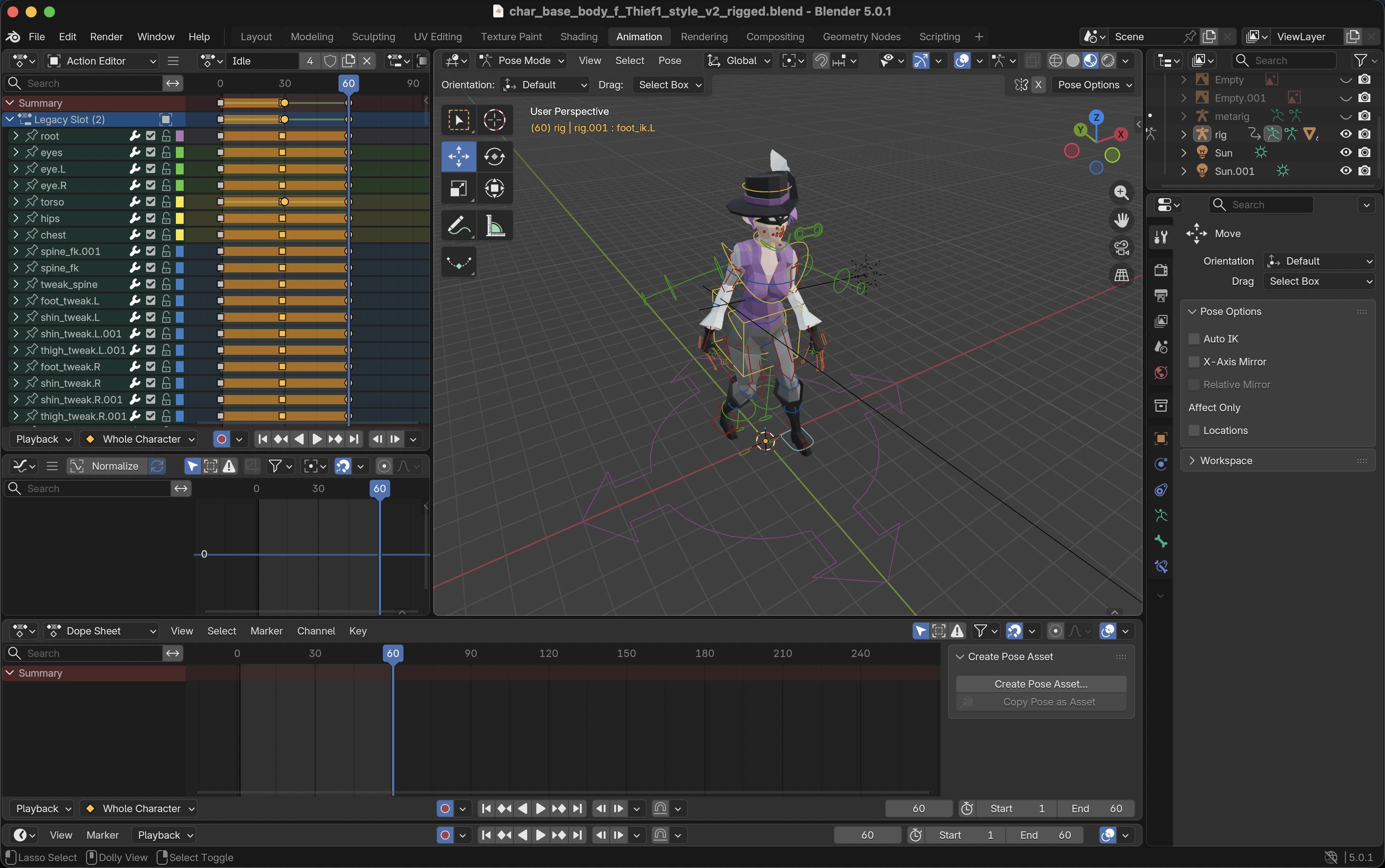The image size is (1385, 868).
Task: Open the Bone properties tab
Action: [x=1161, y=541]
